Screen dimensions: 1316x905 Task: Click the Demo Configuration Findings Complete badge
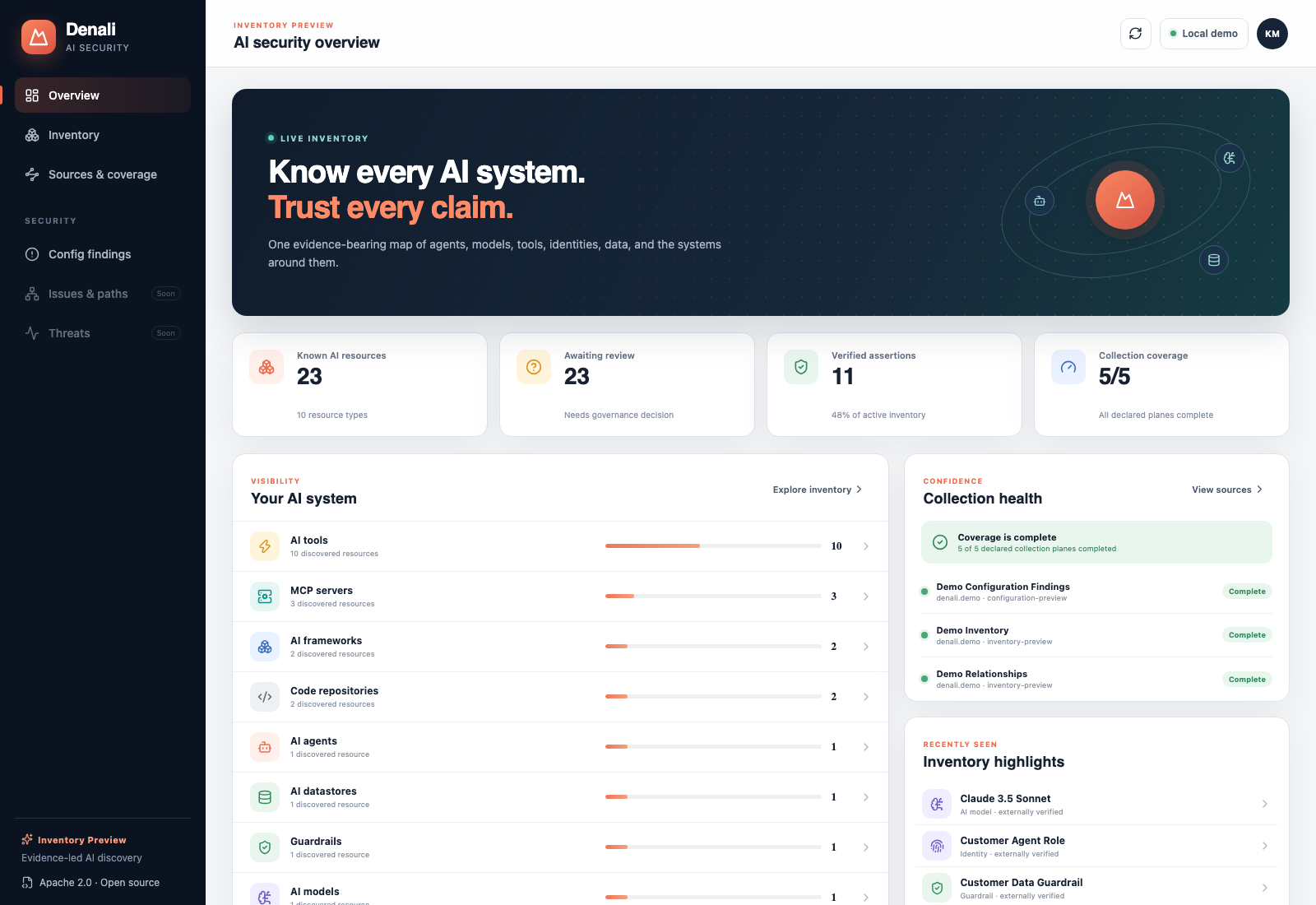(x=1247, y=592)
